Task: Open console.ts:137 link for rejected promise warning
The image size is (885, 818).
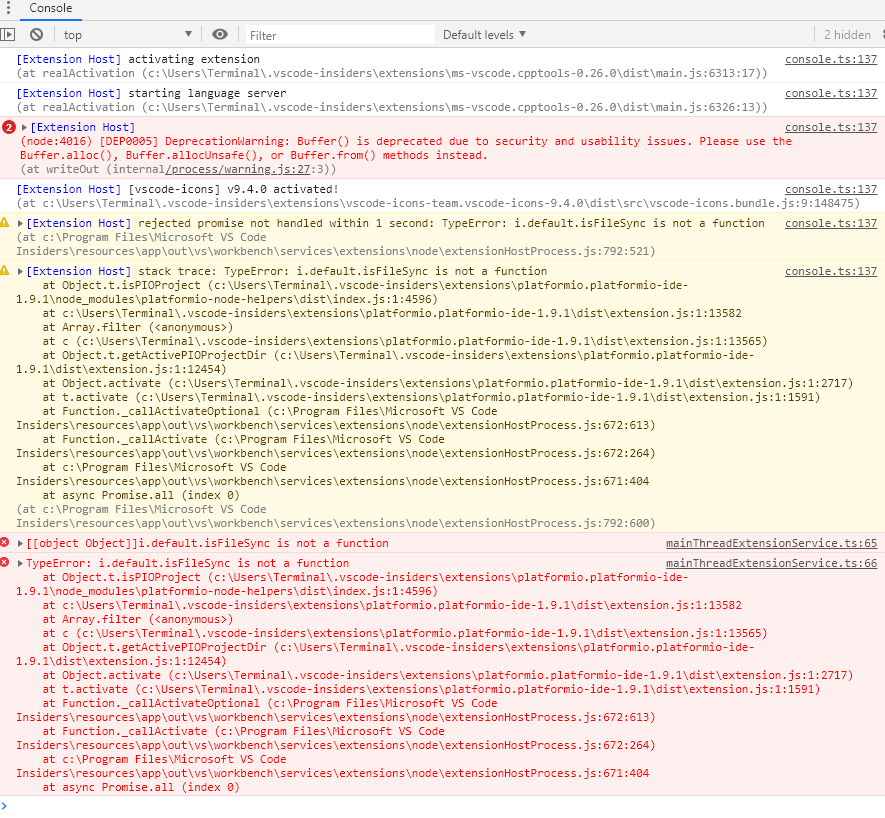Action: click(x=831, y=223)
